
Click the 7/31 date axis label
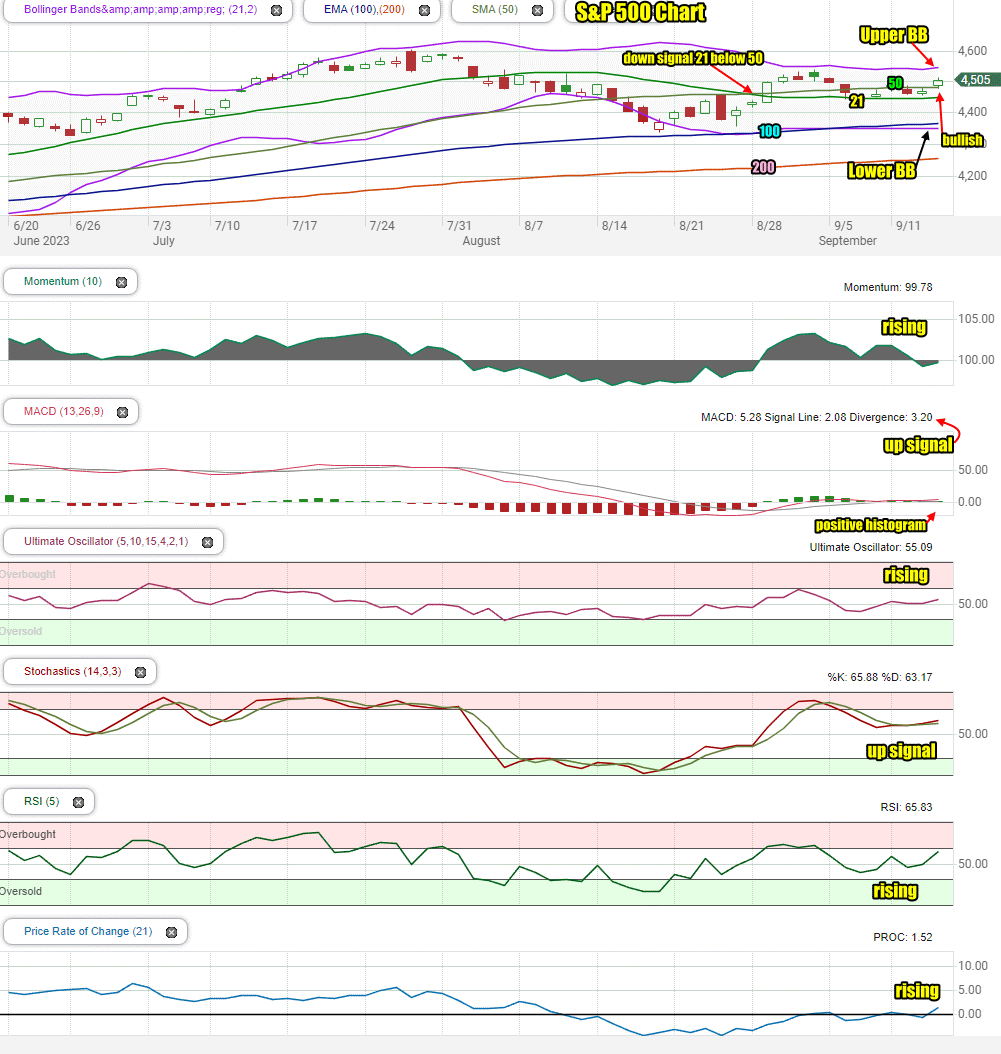click(459, 226)
